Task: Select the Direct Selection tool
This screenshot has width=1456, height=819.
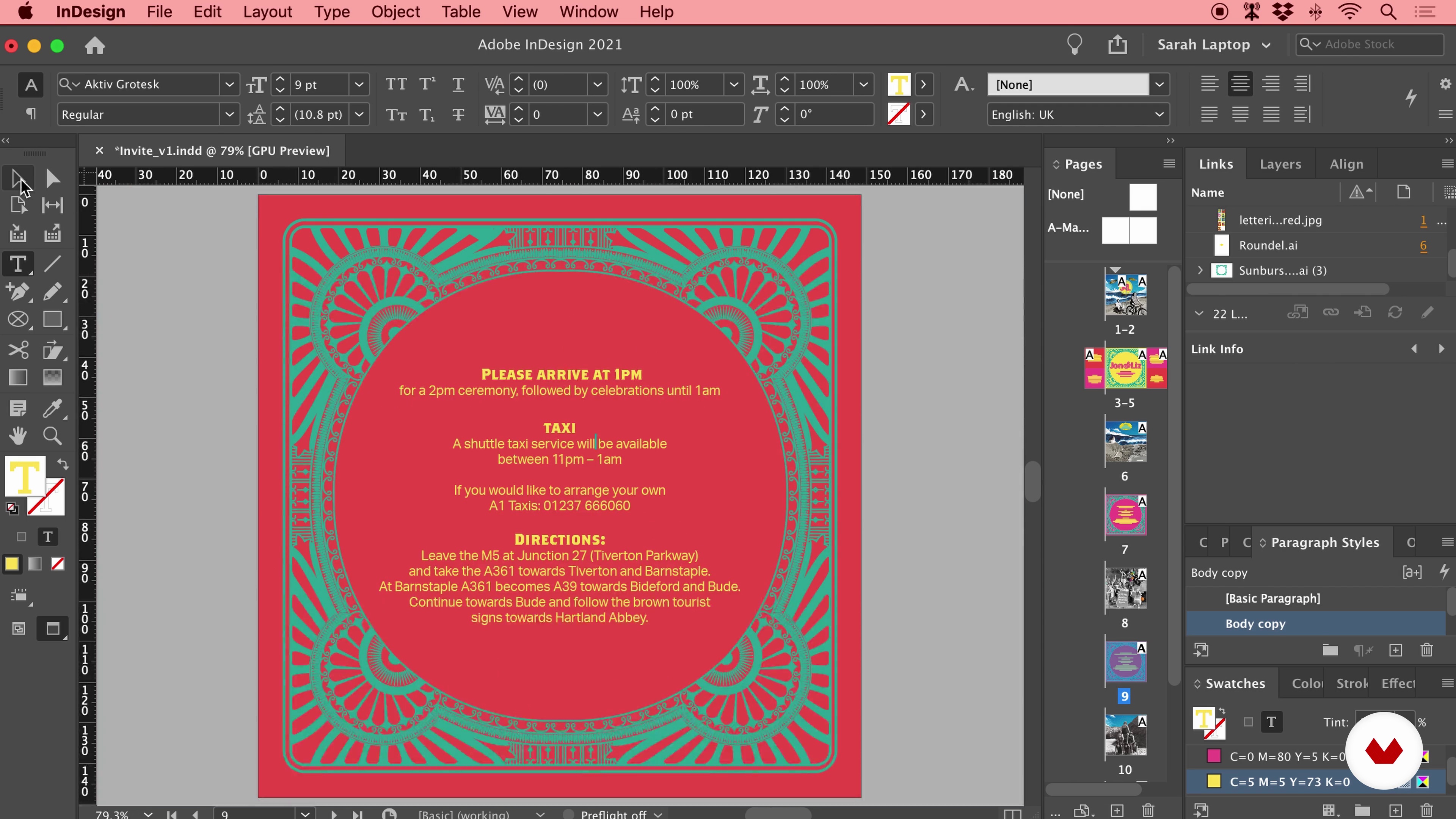Action: pos(53,179)
